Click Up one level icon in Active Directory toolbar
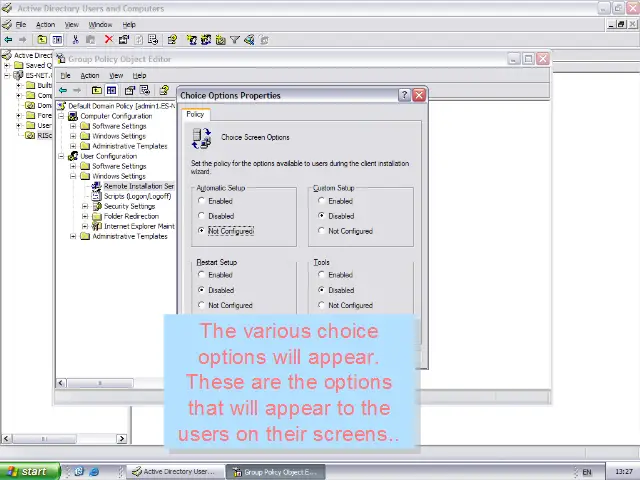The width and height of the screenshot is (640, 480). [x=42, y=40]
